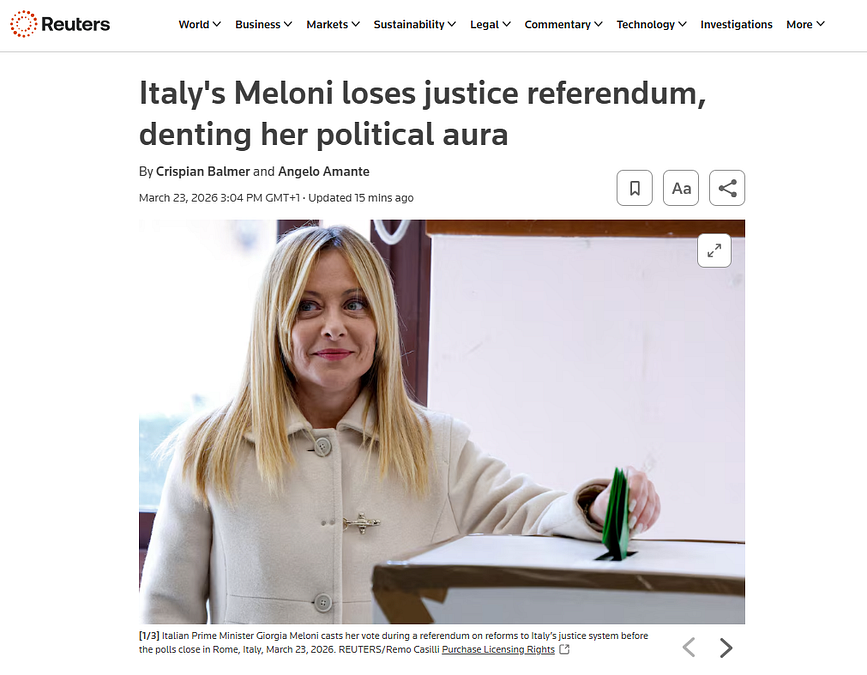
Task: Expand the photo to fullscreen
Action: 714,250
